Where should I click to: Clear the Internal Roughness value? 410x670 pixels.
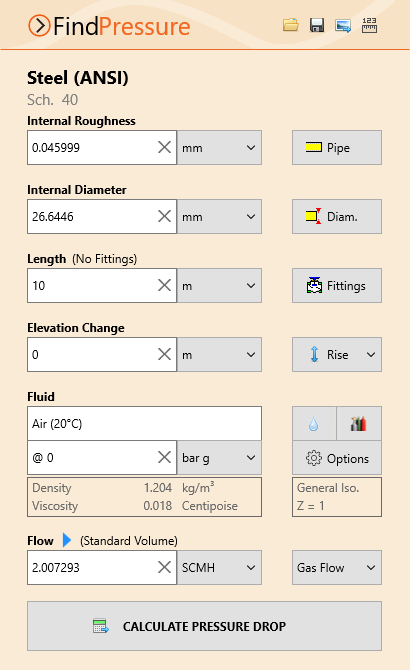(x=164, y=147)
